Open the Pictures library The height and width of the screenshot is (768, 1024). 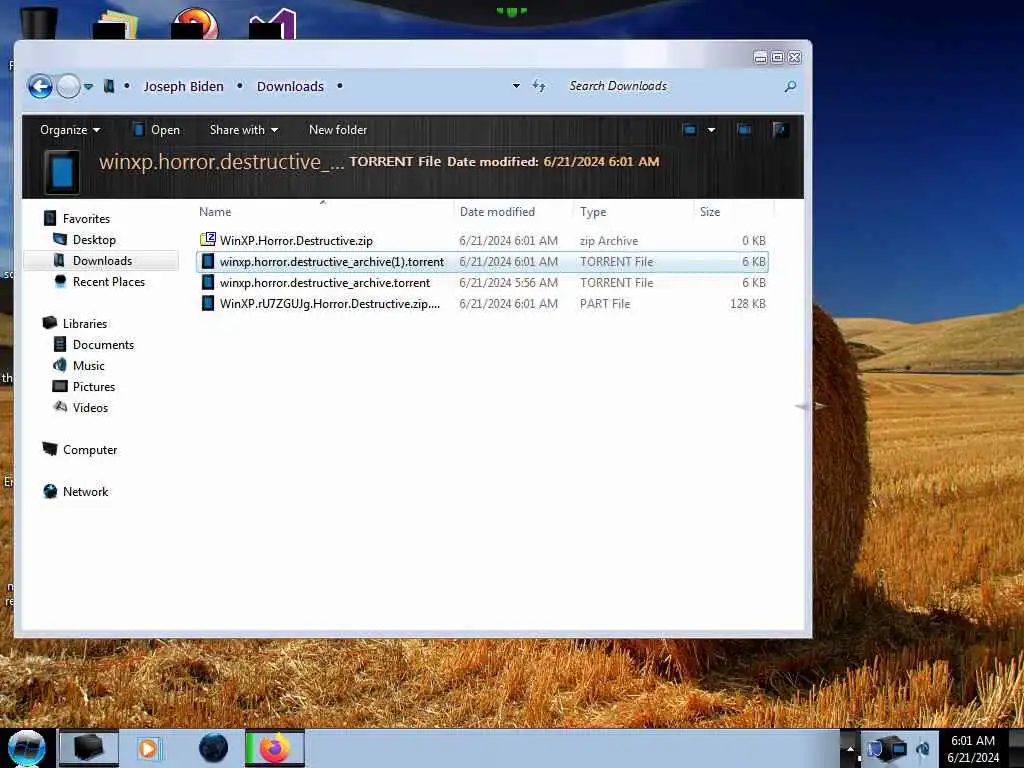(x=84, y=386)
